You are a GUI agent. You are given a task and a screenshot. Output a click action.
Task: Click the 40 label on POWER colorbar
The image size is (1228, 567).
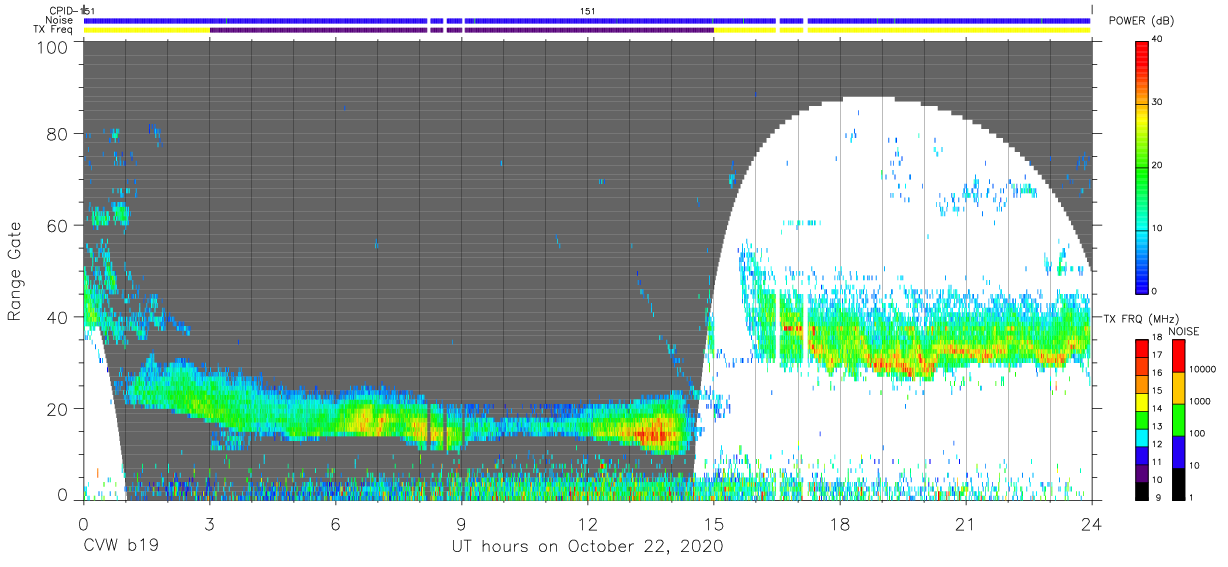click(1158, 40)
